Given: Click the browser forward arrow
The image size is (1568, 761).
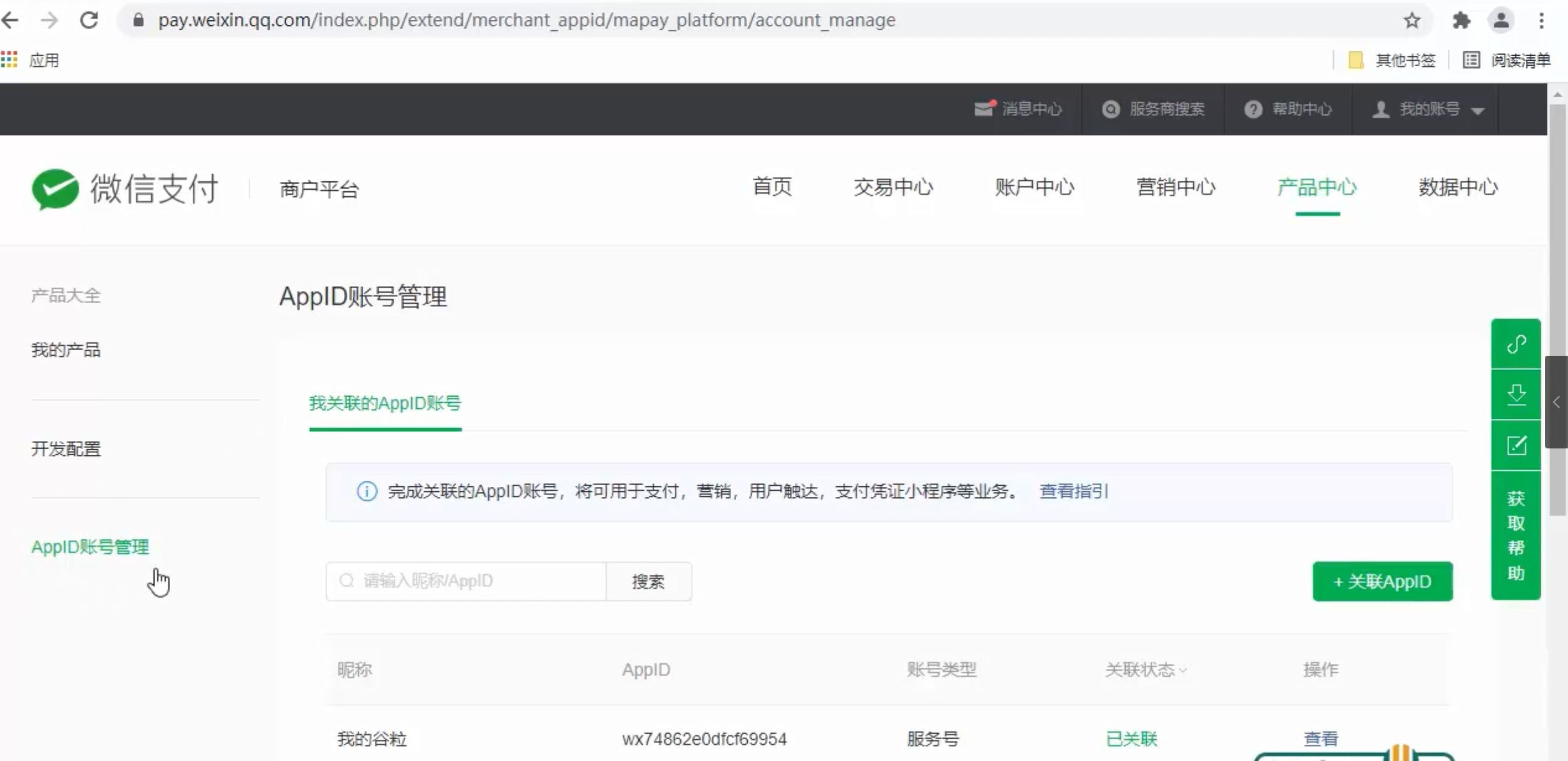Looking at the screenshot, I should [49, 20].
